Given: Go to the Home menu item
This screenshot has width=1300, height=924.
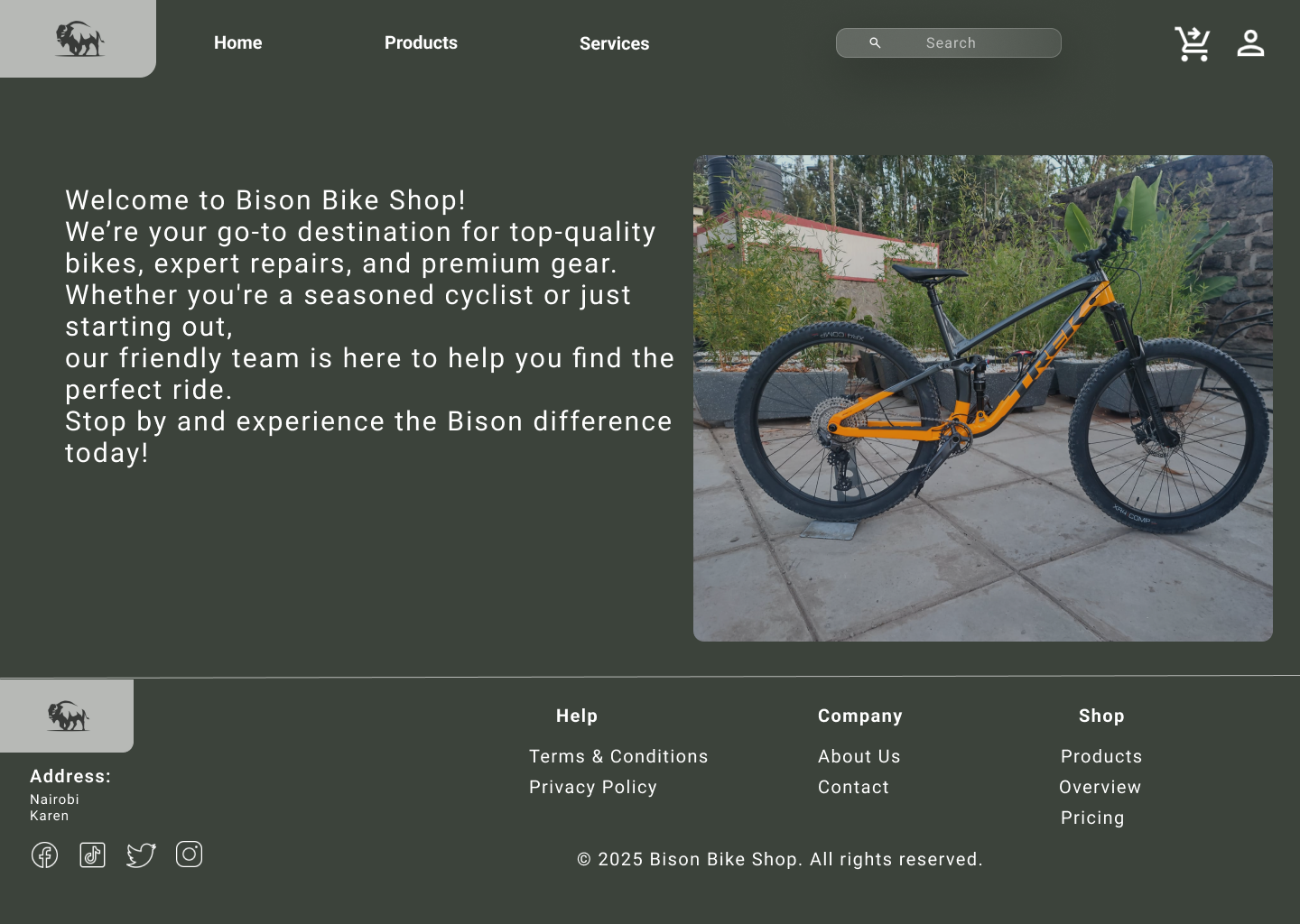Looking at the screenshot, I should 237,42.
